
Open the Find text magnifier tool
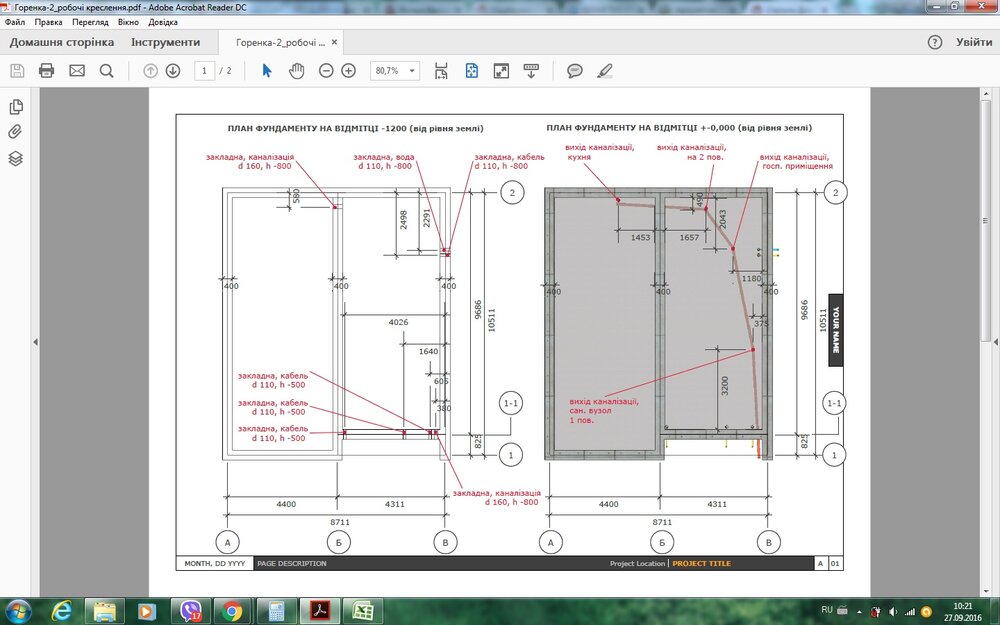coord(106,71)
